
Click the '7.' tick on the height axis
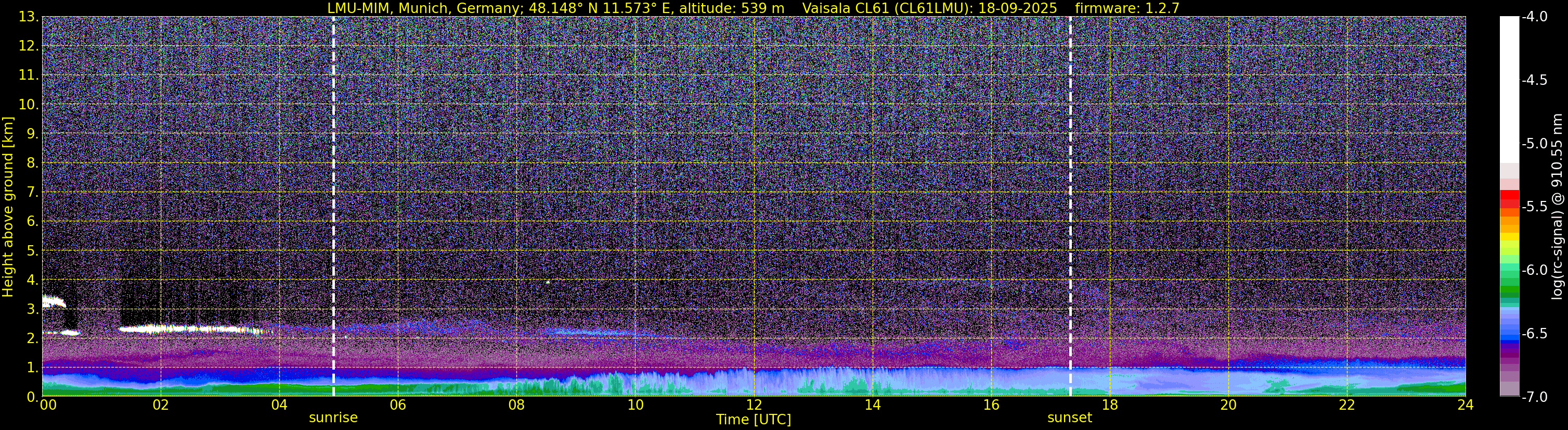click(x=32, y=193)
